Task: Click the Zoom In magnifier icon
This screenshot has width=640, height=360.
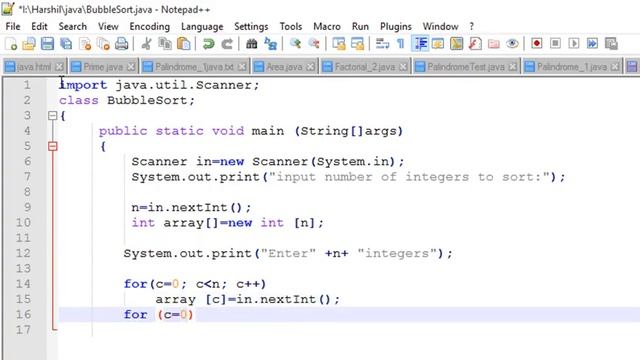Action: (295, 44)
